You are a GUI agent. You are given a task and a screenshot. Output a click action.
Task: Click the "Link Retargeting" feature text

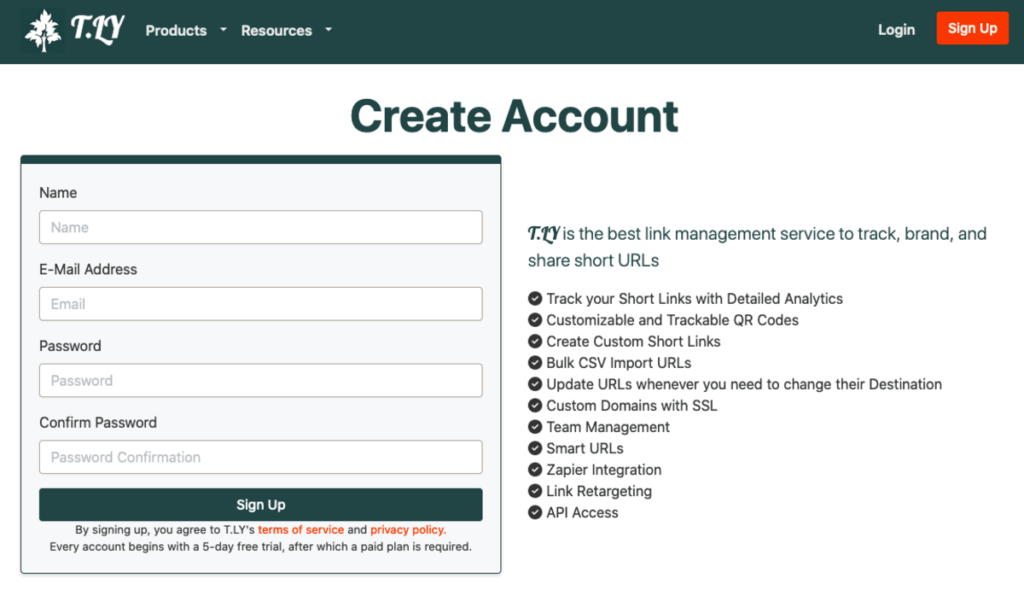pyautogui.click(x=599, y=491)
